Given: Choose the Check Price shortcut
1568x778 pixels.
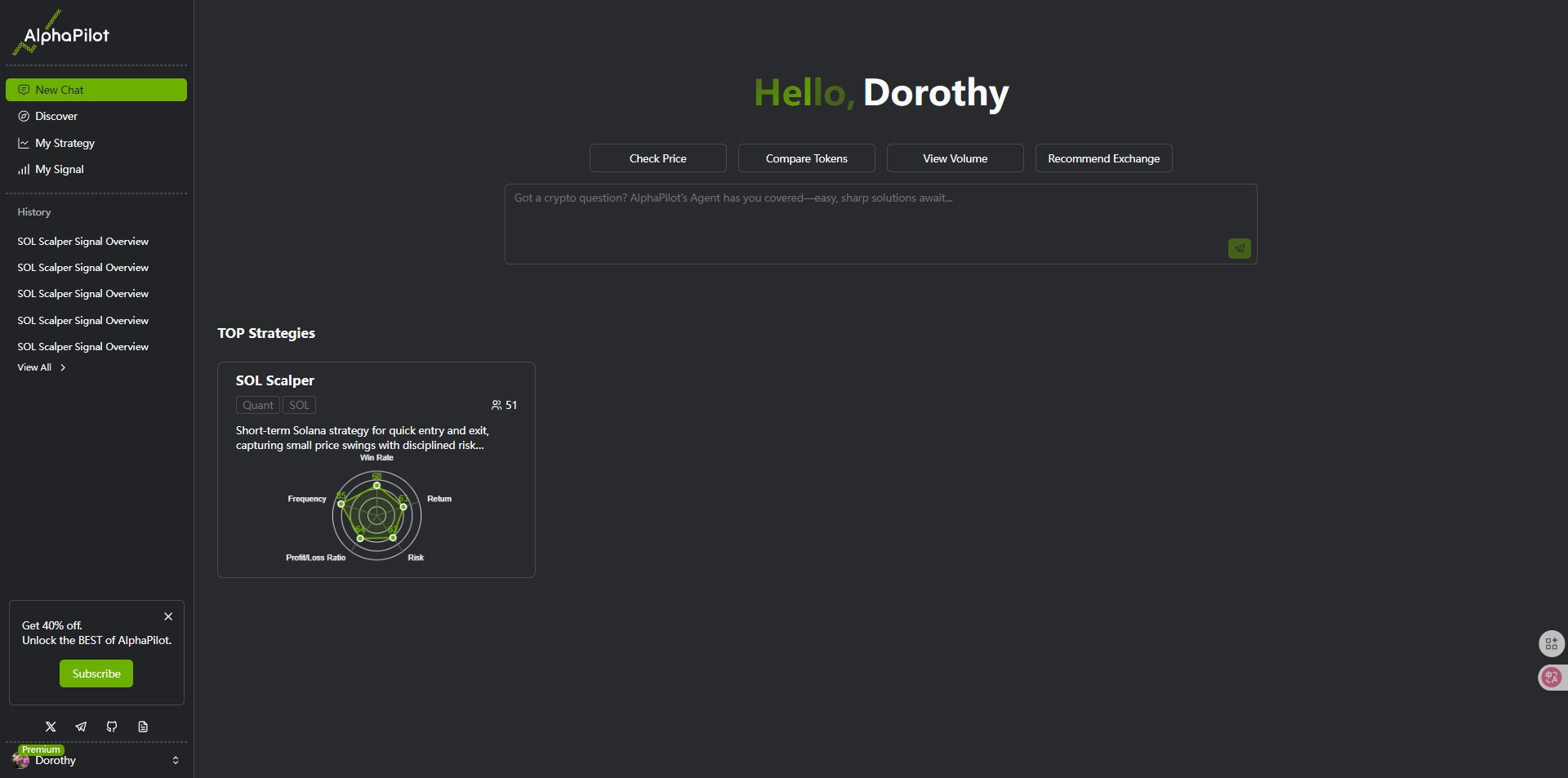Looking at the screenshot, I should 658,158.
